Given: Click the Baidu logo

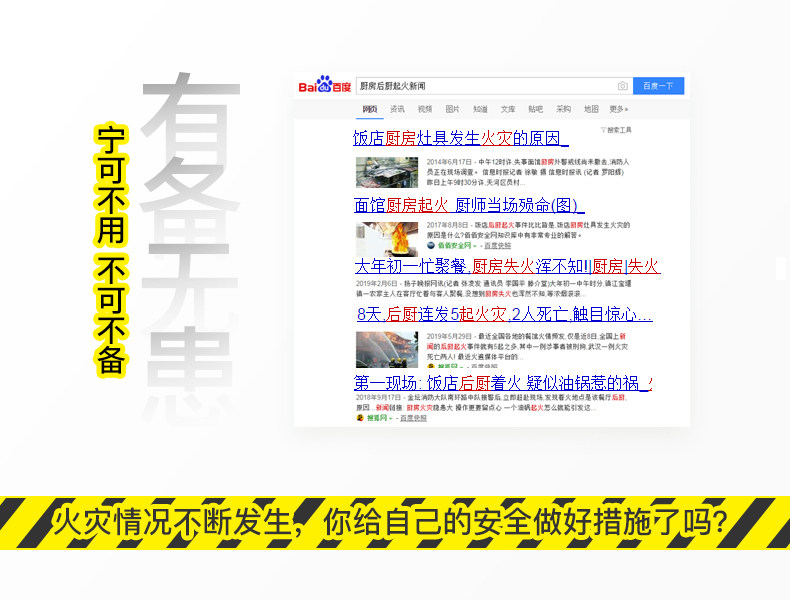Looking at the screenshot, I should coord(324,85).
